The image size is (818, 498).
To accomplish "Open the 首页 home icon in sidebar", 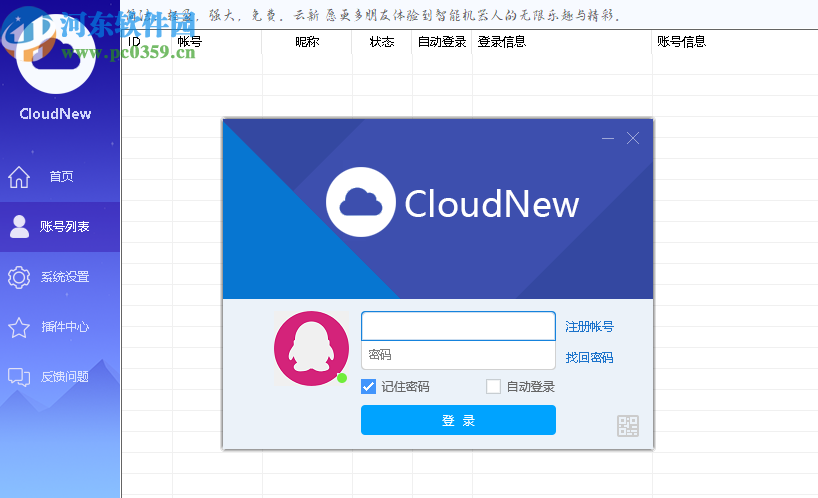I will [x=19, y=177].
